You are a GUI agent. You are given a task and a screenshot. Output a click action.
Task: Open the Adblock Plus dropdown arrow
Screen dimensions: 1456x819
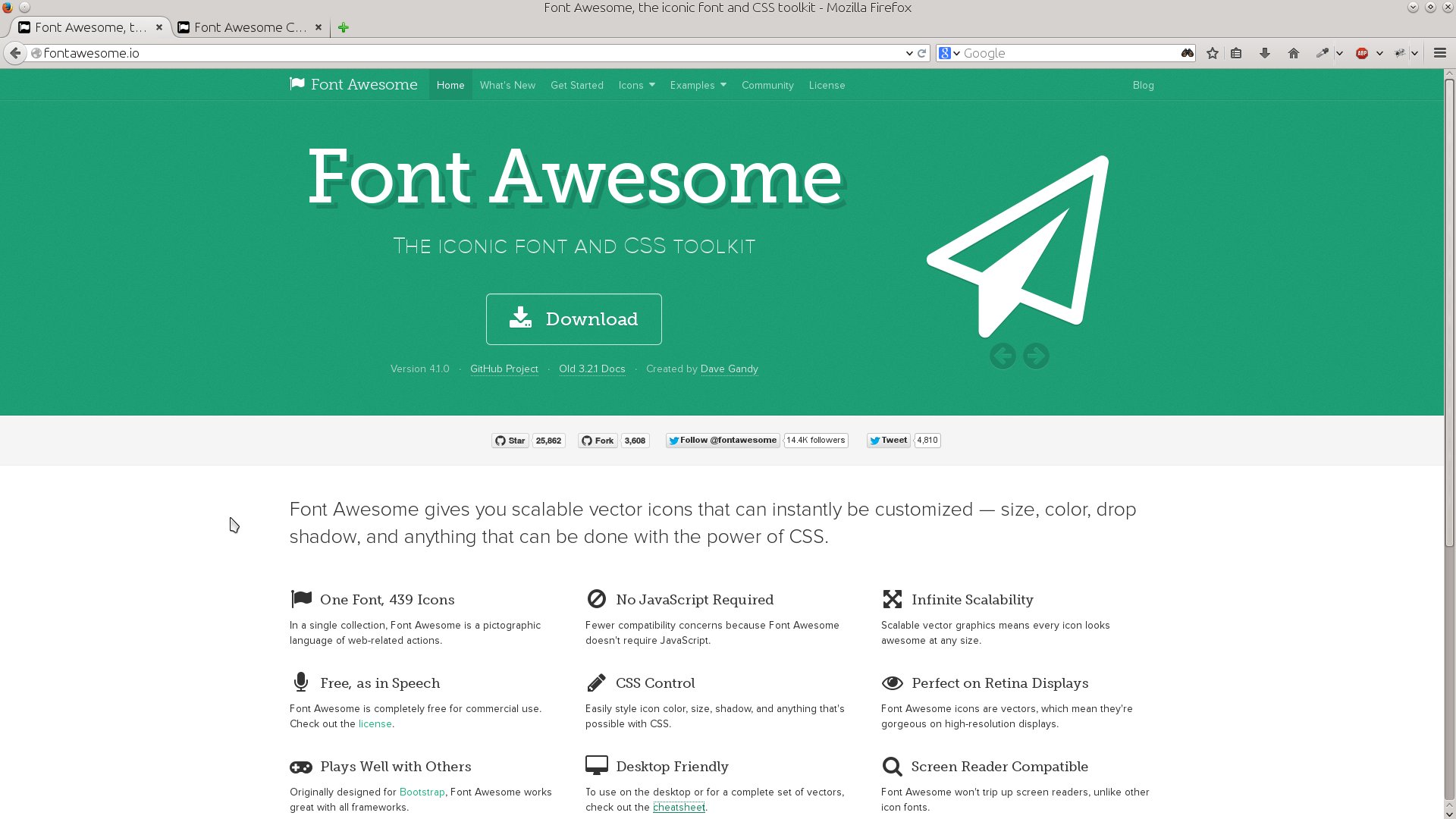pos(1379,53)
